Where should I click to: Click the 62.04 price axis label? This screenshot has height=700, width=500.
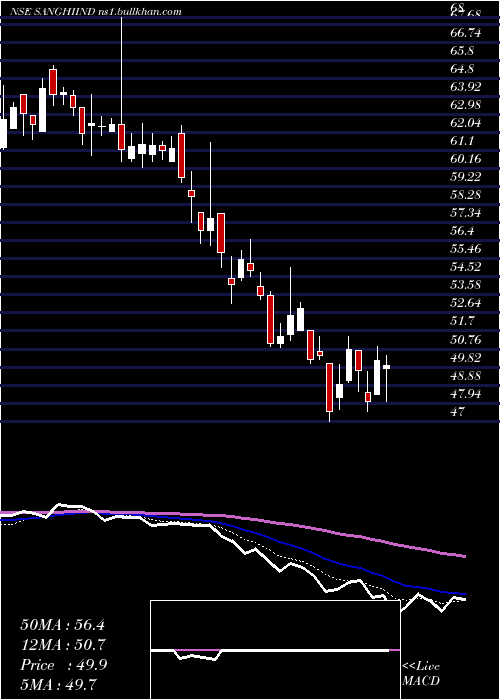click(466, 123)
